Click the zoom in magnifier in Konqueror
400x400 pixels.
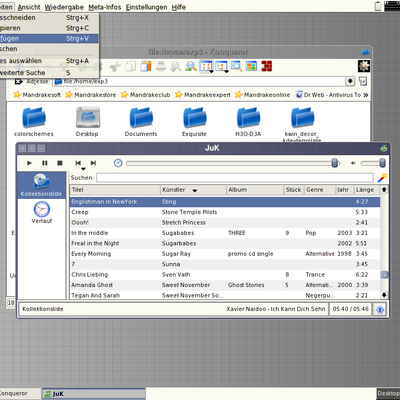[x=191, y=66]
